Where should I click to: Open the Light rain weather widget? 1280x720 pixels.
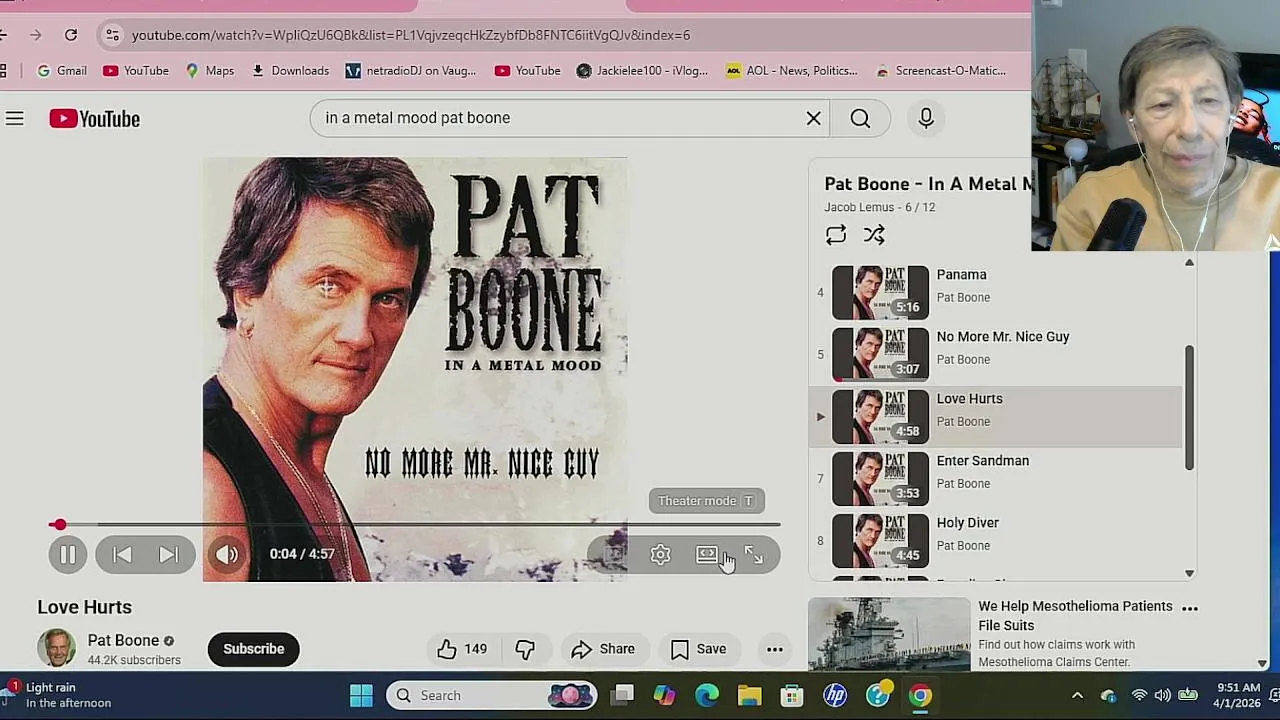point(60,695)
